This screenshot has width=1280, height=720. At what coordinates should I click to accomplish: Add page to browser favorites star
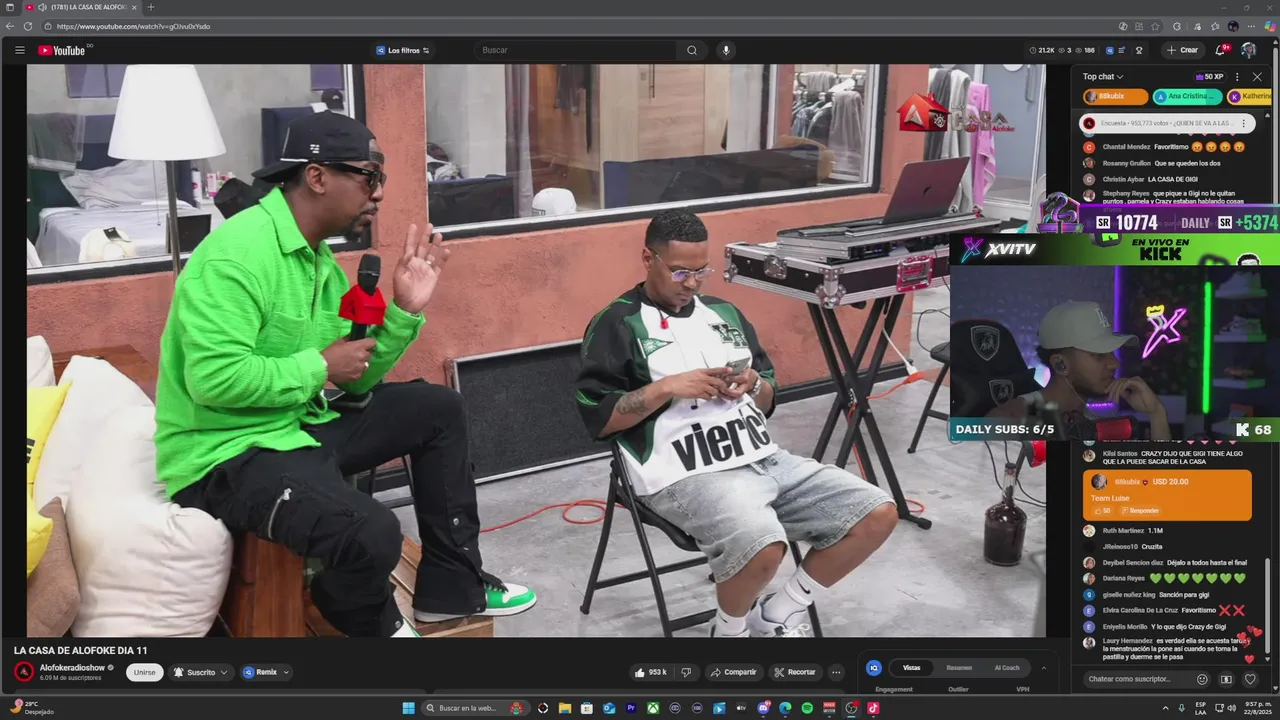point(1155,26)
